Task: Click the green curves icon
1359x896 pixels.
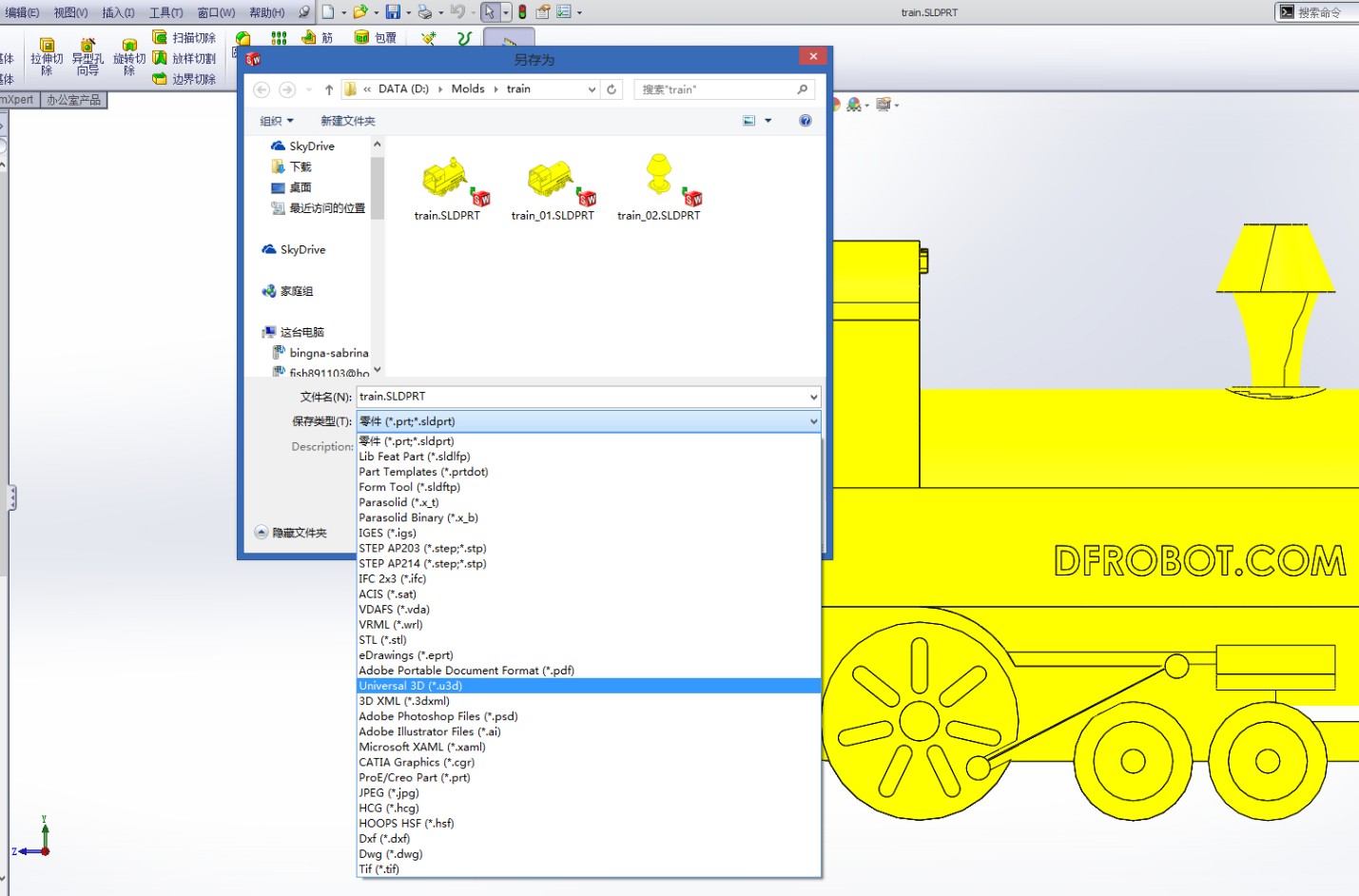Action: click(x=464, y=38)
